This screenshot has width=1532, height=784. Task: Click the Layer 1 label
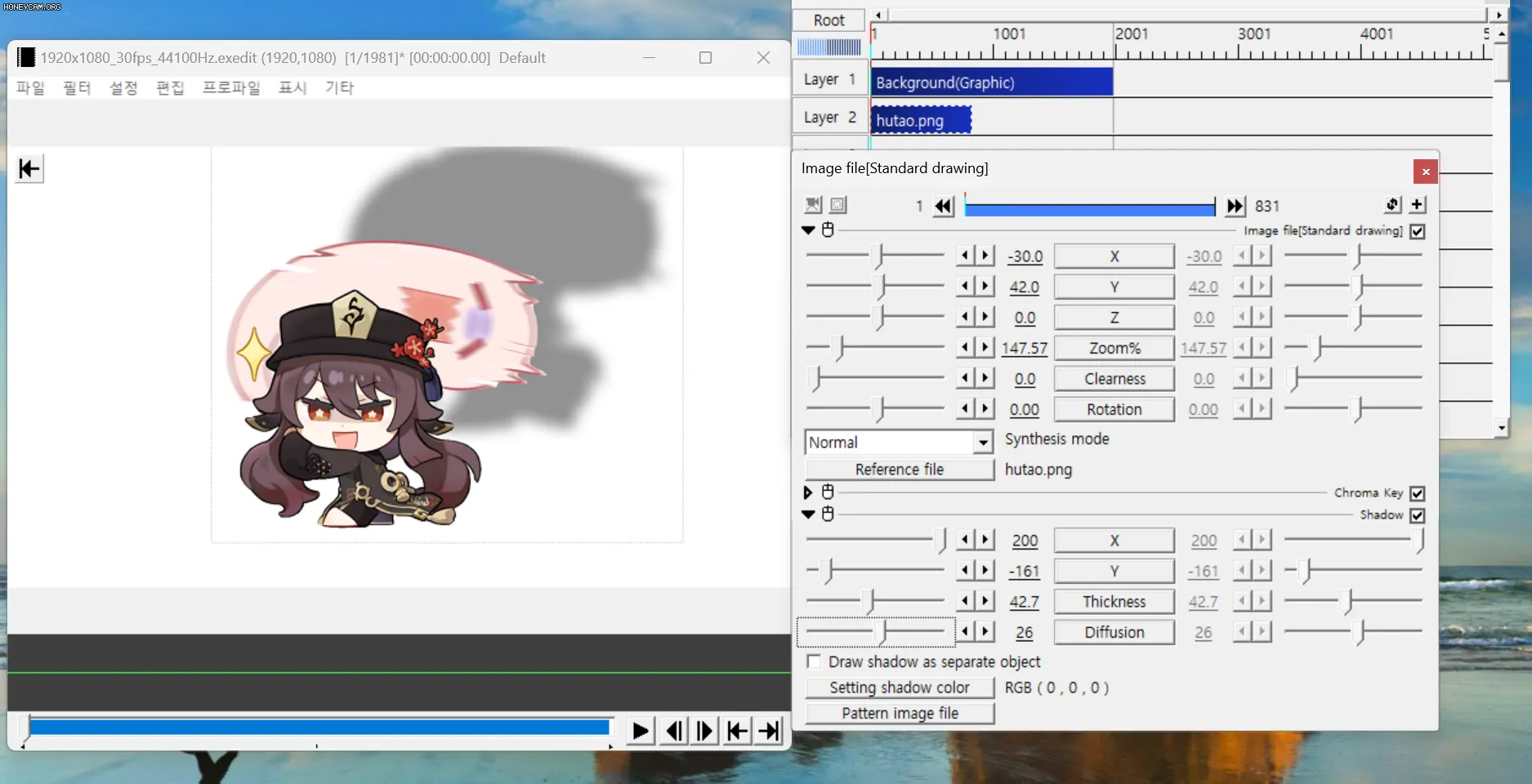click(829, 79)
